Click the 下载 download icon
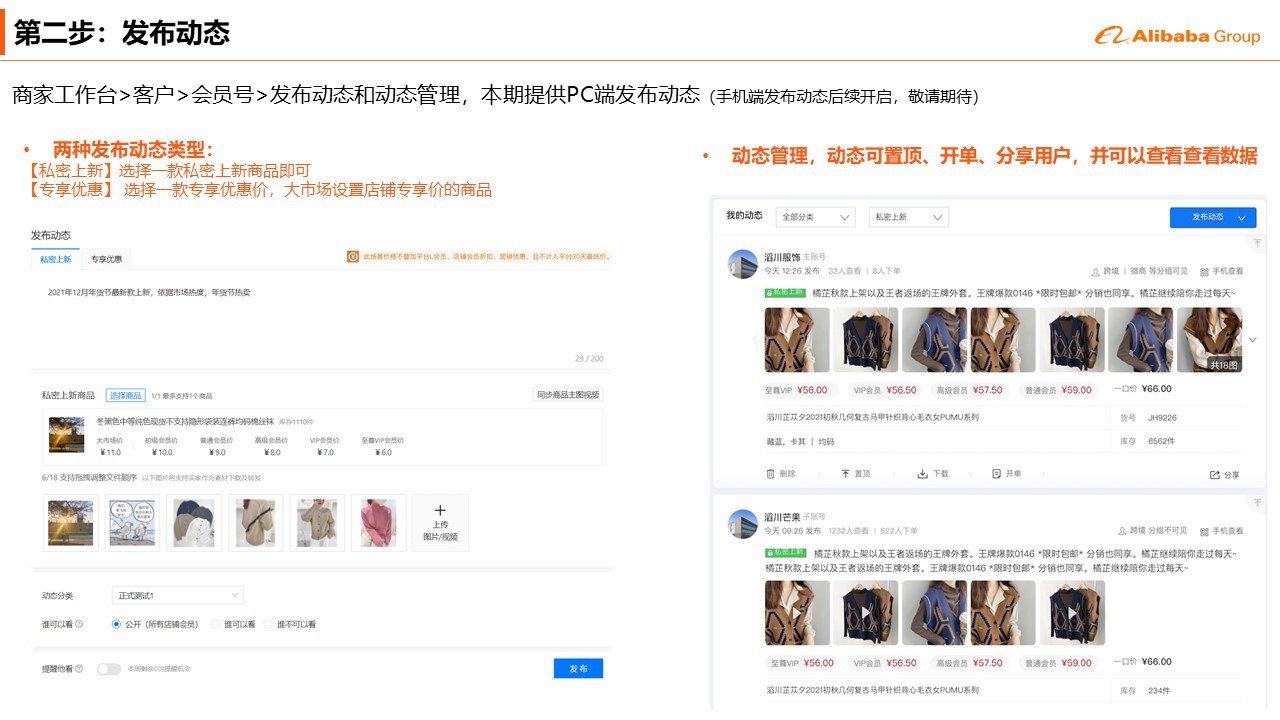 click(x=923, y=474)
